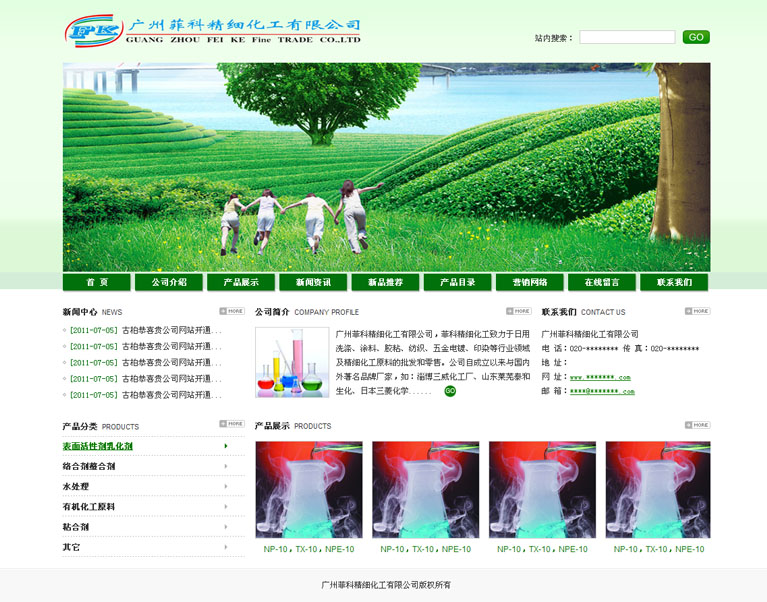Click the MORE icon beside 新闻中心 NEWS
767x602 pixels.
232,311
